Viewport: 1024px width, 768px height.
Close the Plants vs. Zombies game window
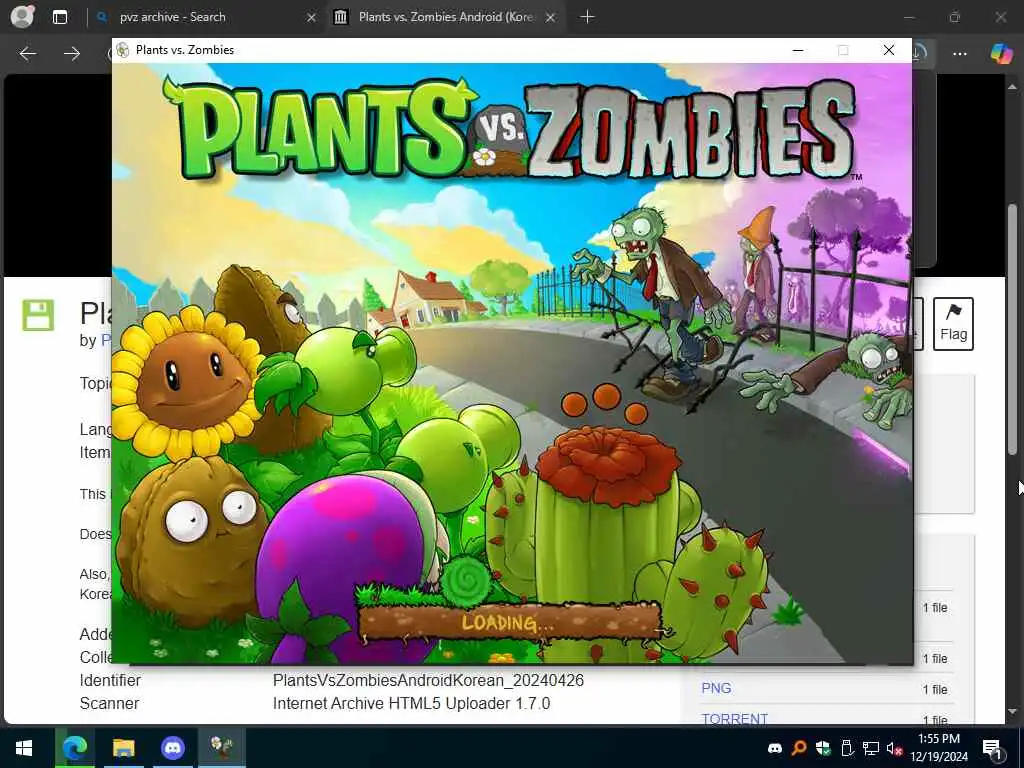click(x=889, y=50)
